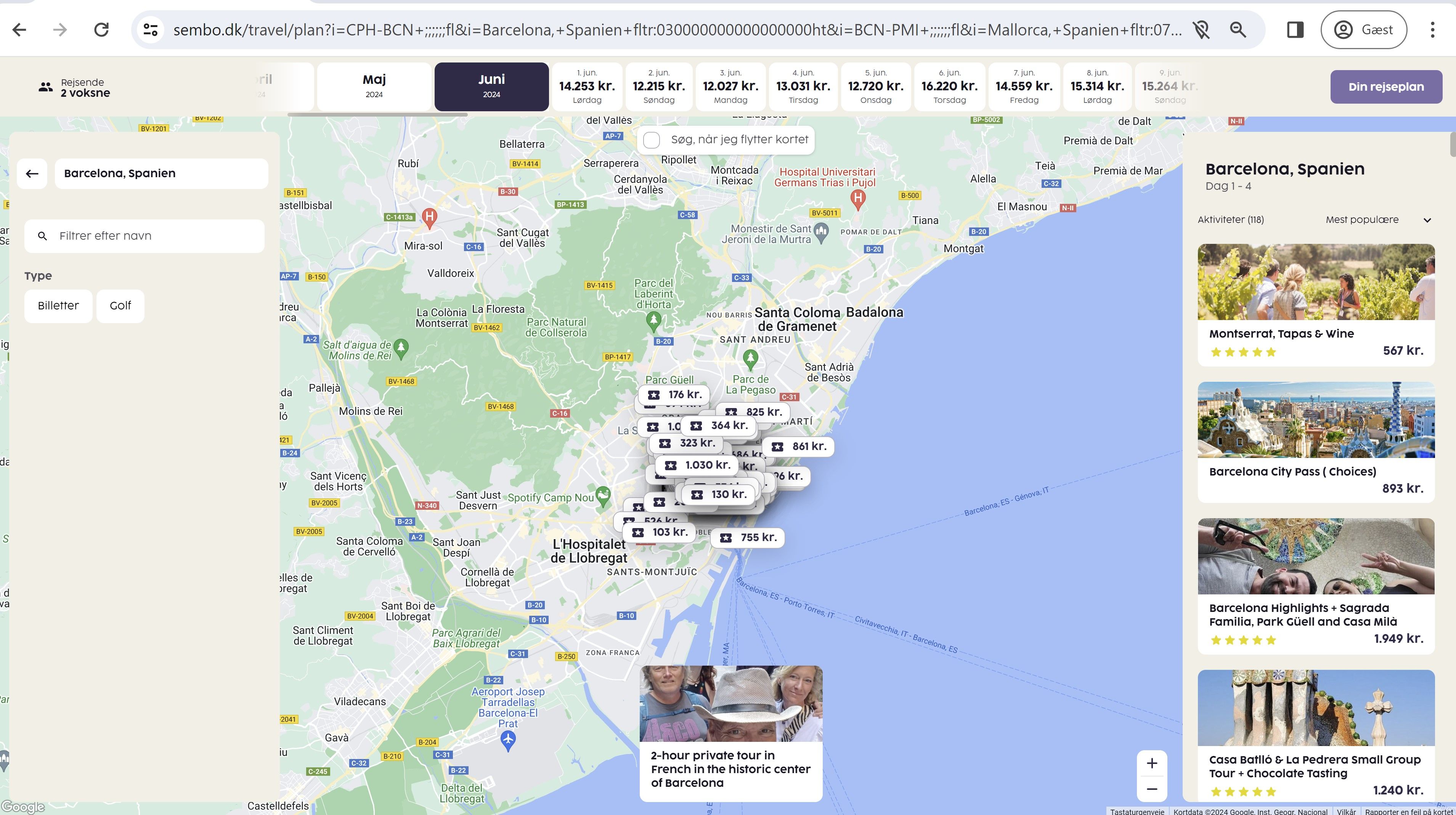Click the browser reload icon

point(101,30)
